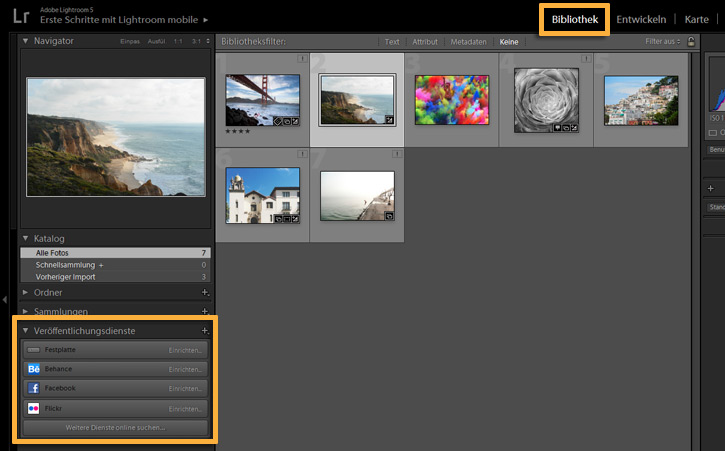
Task: Click the middle crop badge on church photo
Action: click(x=287, y=219)
